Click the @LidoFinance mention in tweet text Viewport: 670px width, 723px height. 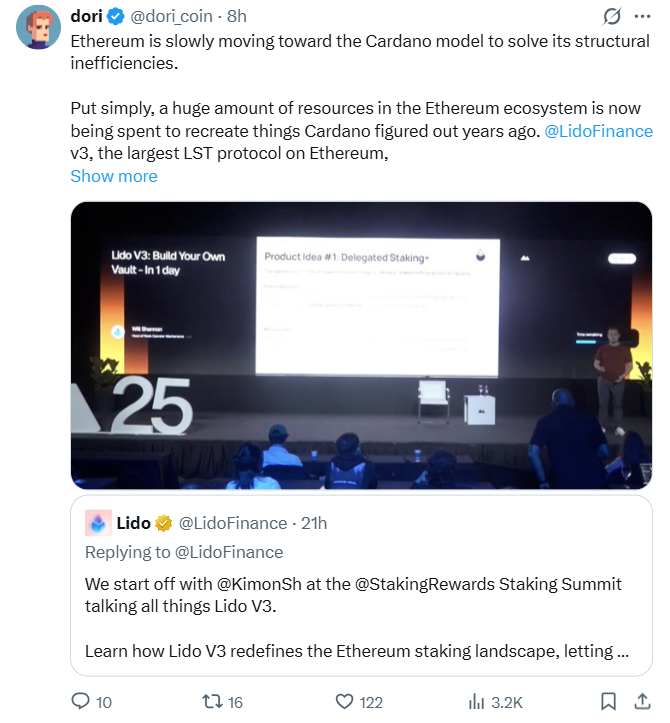[598, 131]
